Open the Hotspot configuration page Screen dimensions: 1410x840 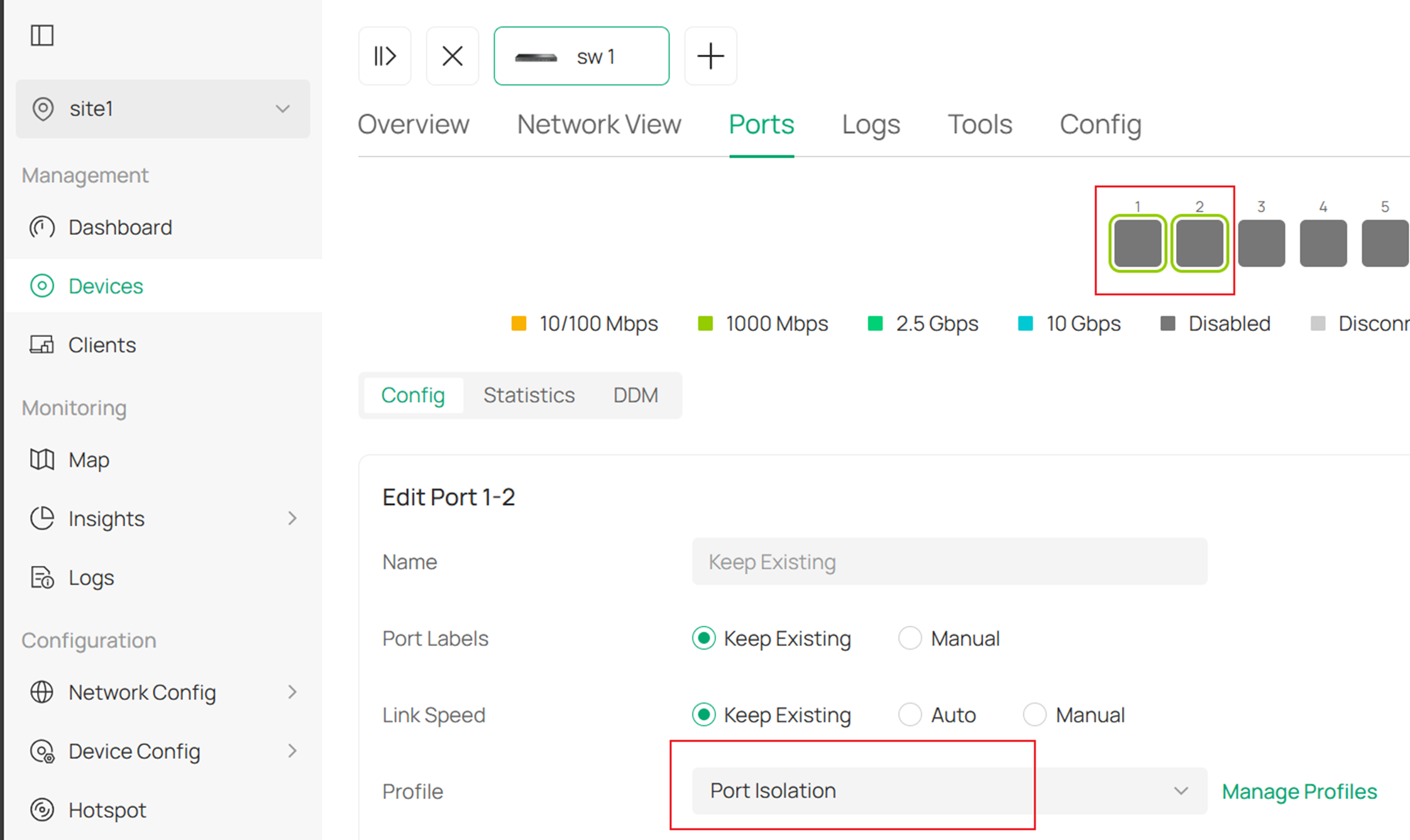[x=107, y=810]
